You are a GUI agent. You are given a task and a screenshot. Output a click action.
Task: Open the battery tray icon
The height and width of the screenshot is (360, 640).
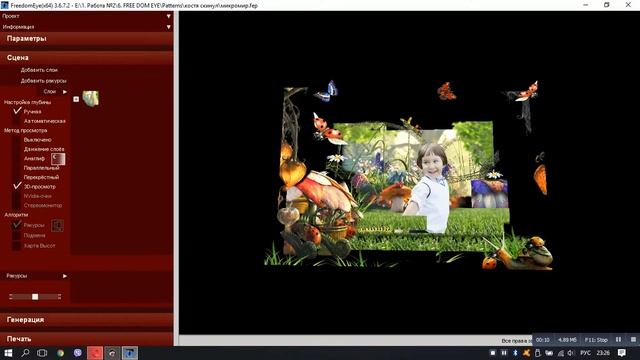point(549,353)
